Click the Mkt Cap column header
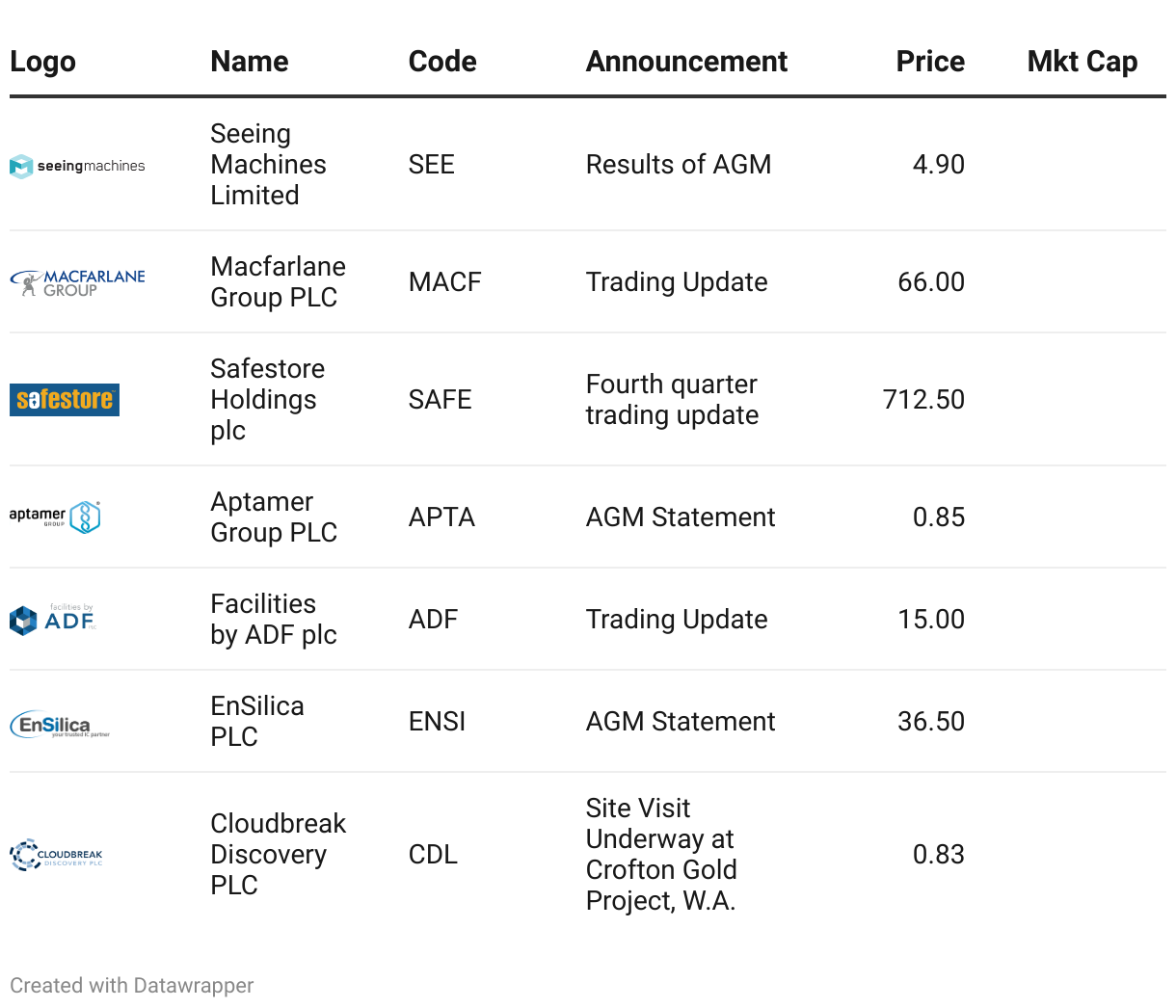Screen dimensions: 1176x1008 pyautogui.click(x=1082, y=62)
